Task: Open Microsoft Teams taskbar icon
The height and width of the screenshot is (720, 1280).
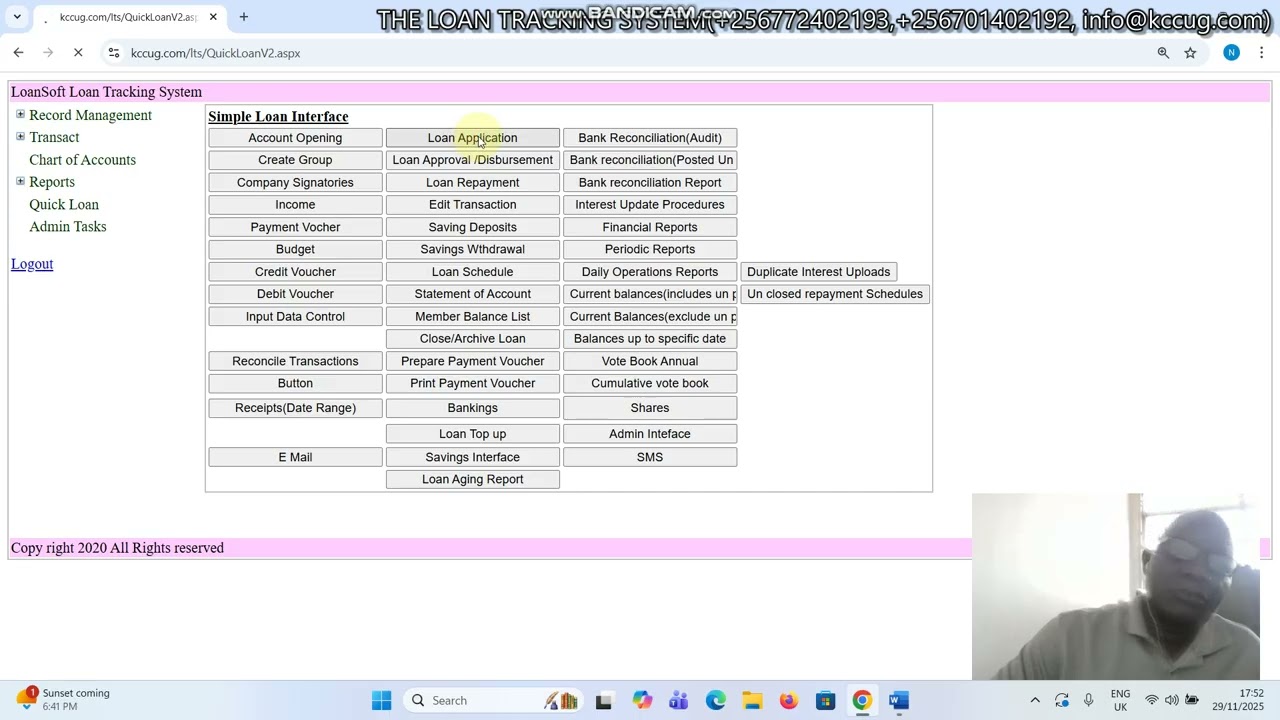Action: coord(678,701)
